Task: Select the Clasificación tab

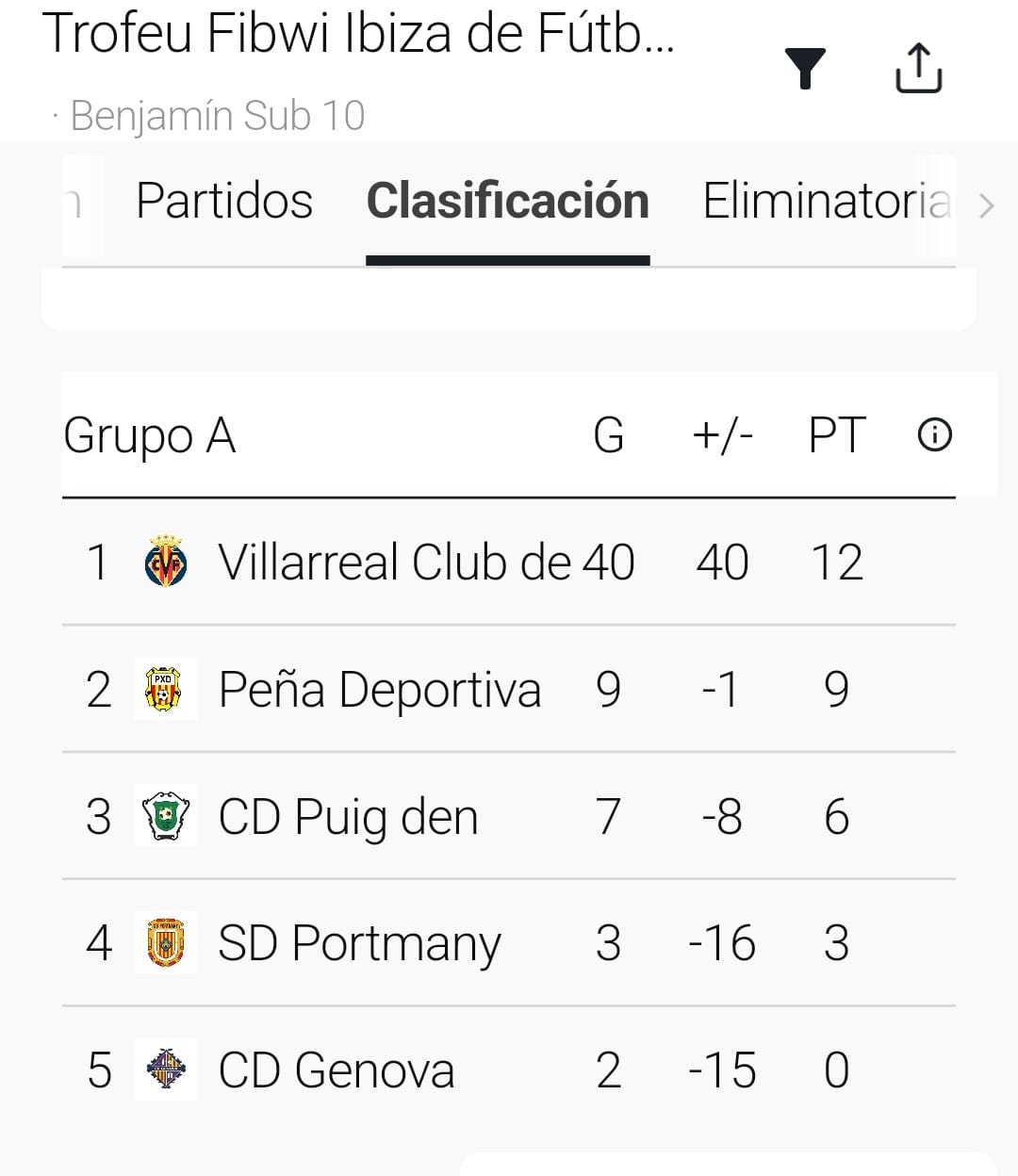Action: tap(507, 202)
